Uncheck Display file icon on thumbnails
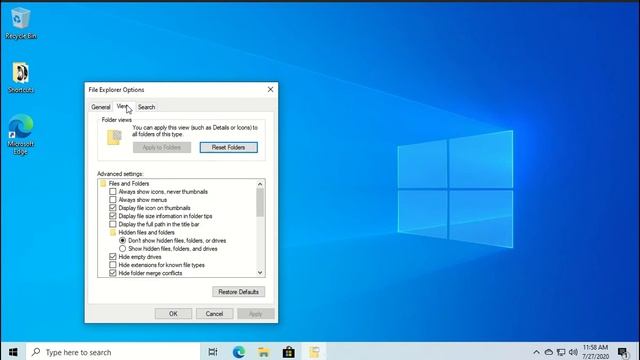Image resolution: width=640 pixels, height=360 pixels. [x=113, y=208]
